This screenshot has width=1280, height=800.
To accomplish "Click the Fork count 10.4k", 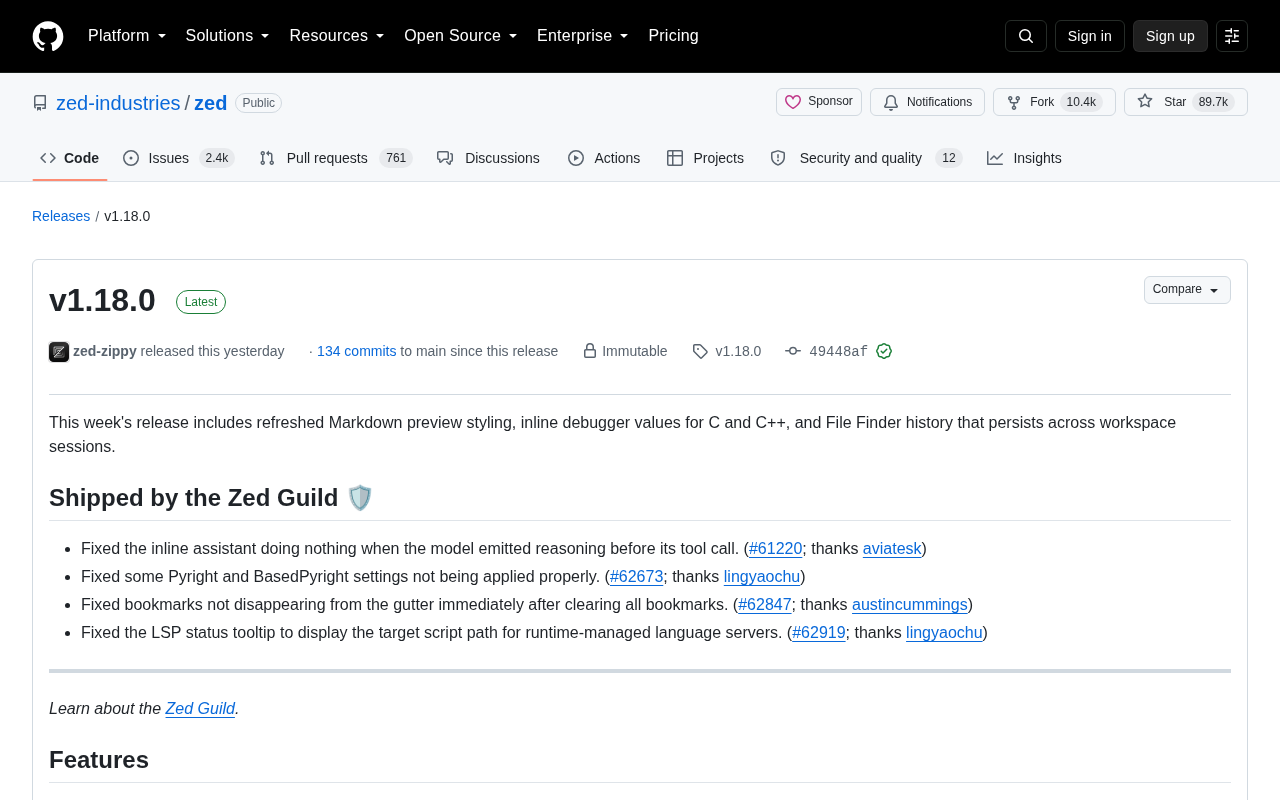I will (1081, 102).
